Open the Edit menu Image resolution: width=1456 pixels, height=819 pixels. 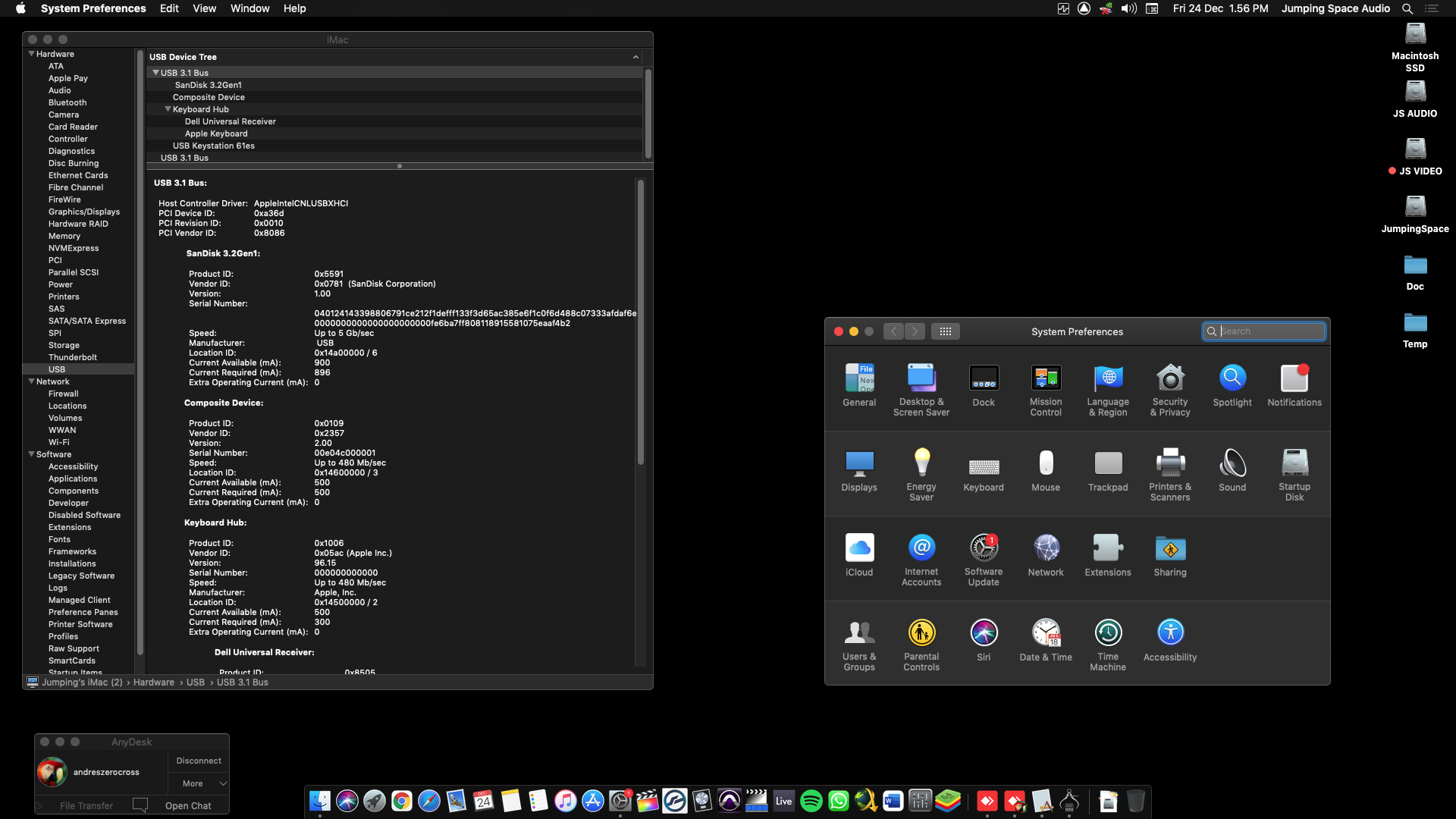coord(169,8)
